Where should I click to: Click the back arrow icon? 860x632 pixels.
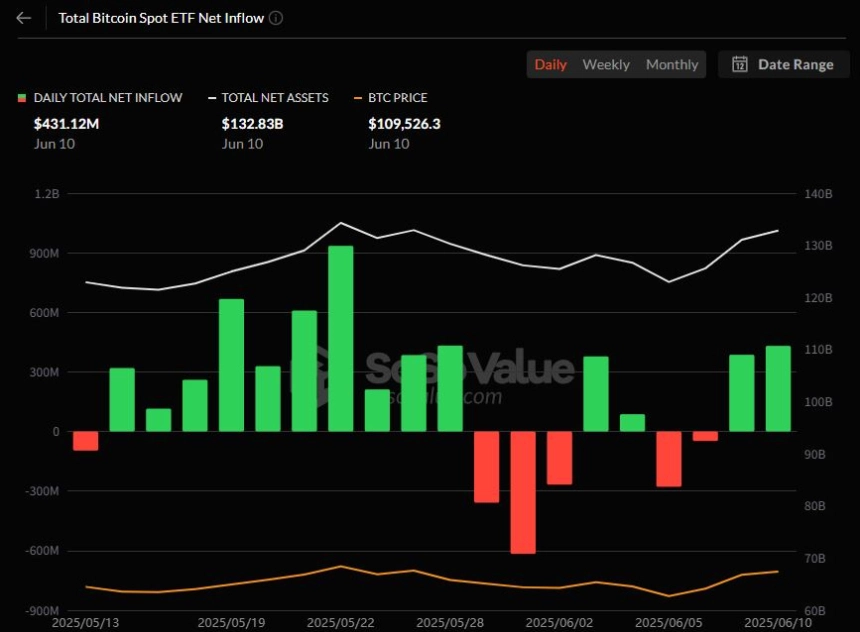click(24, 18)
